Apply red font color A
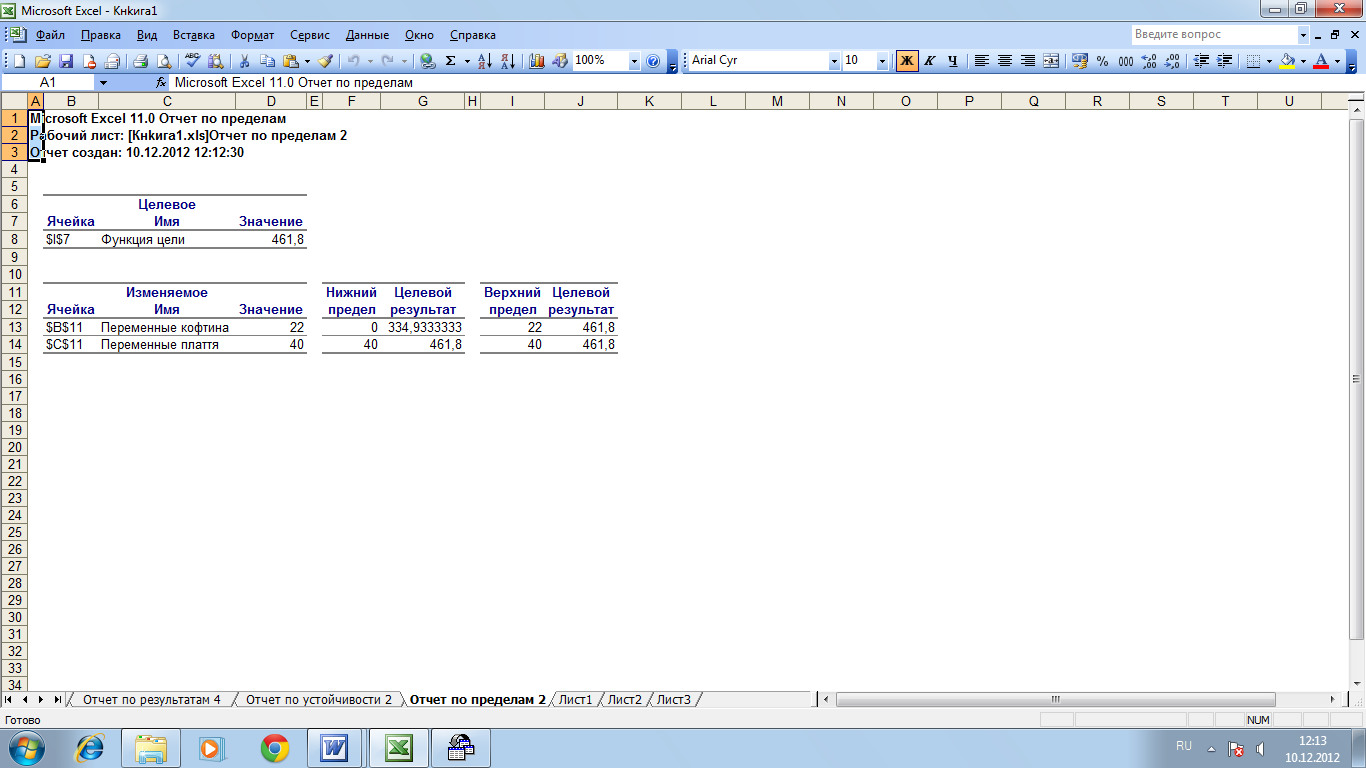 coord(1321,61)
